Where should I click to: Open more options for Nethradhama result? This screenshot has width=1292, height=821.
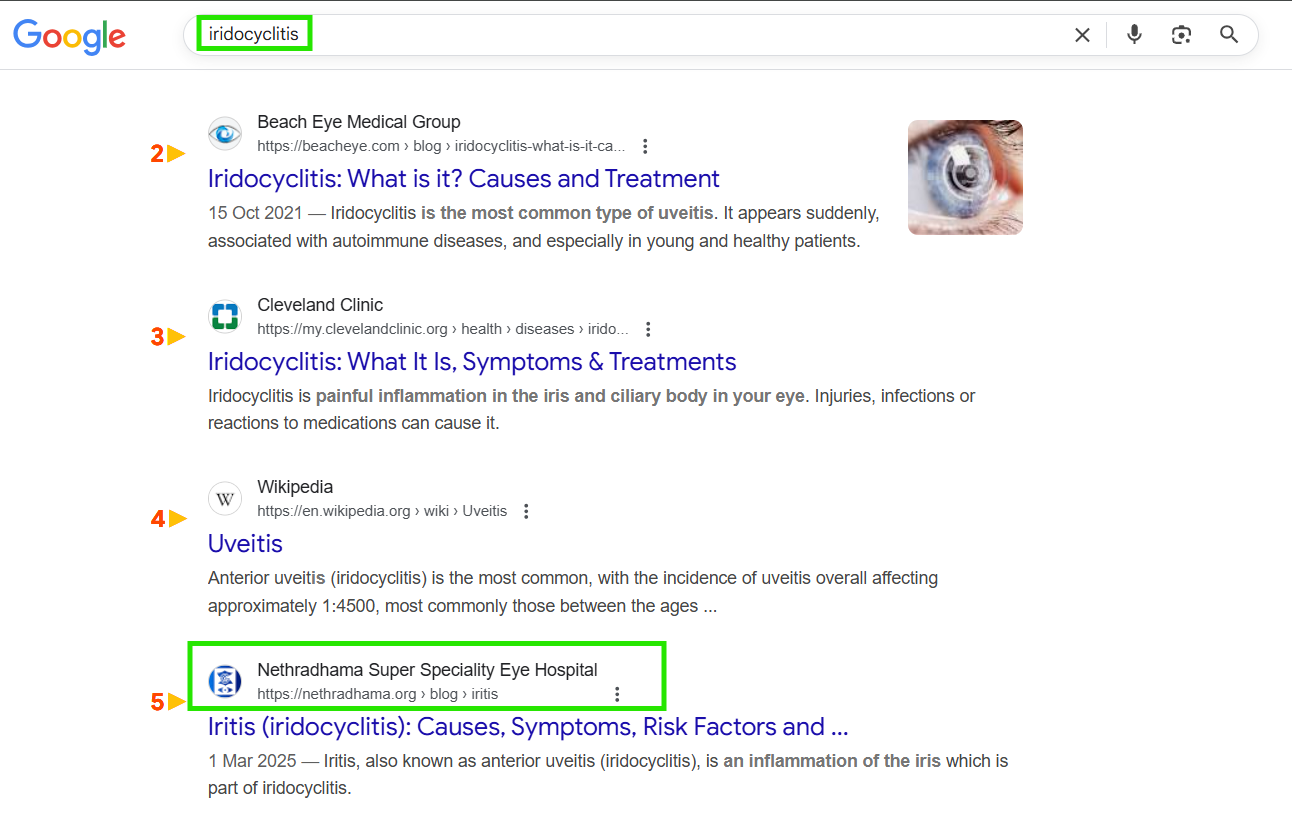click(x=617, y=694)
